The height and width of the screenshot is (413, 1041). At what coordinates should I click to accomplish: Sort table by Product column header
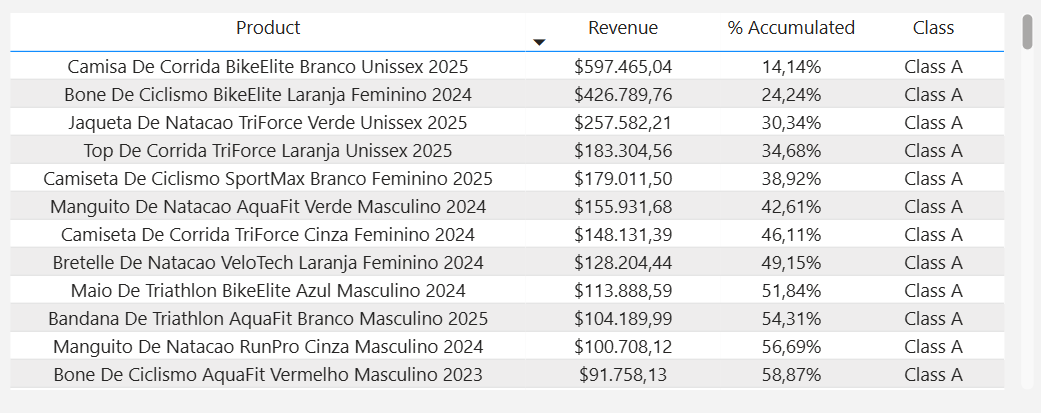268,28
